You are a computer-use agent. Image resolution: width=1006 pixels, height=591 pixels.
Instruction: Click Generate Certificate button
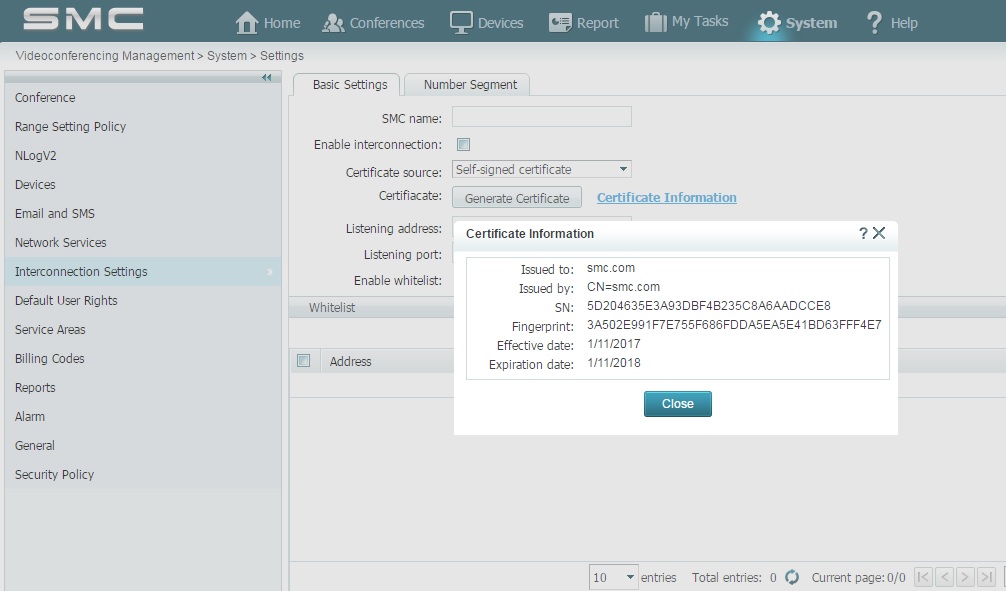(517, 198)
